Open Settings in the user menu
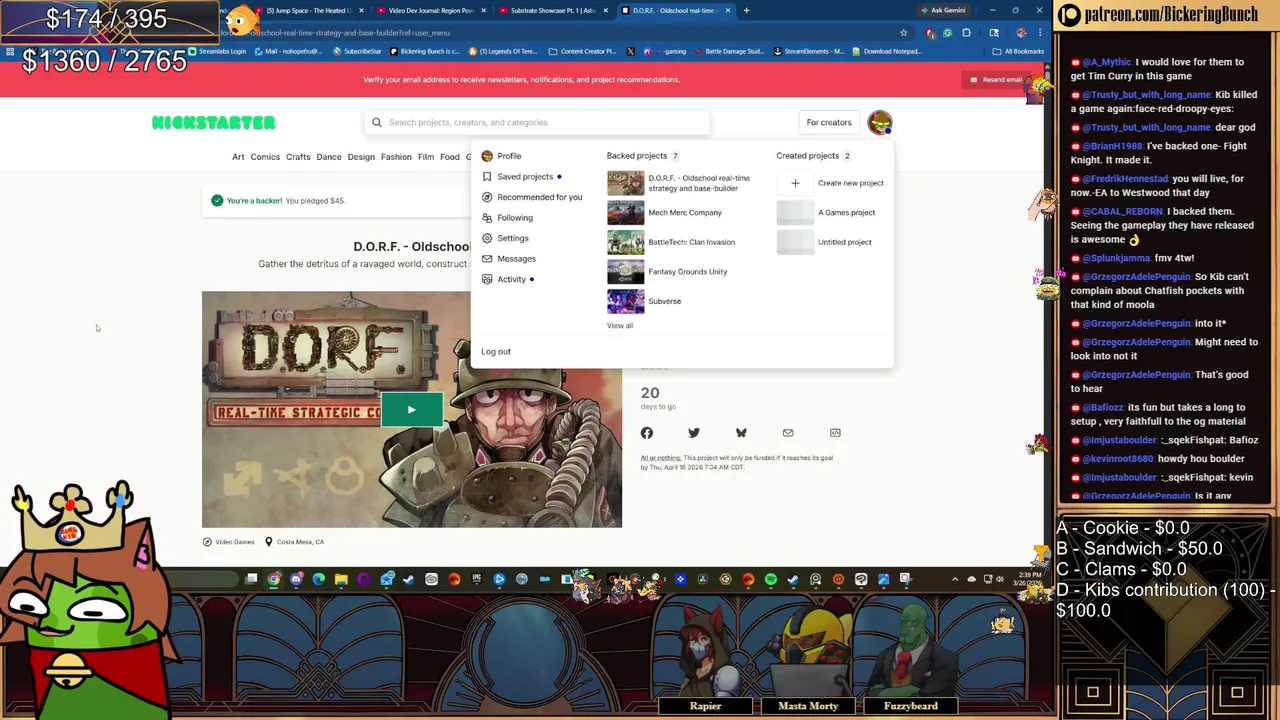Screen dimensions: 1280x720 point(512,238)
